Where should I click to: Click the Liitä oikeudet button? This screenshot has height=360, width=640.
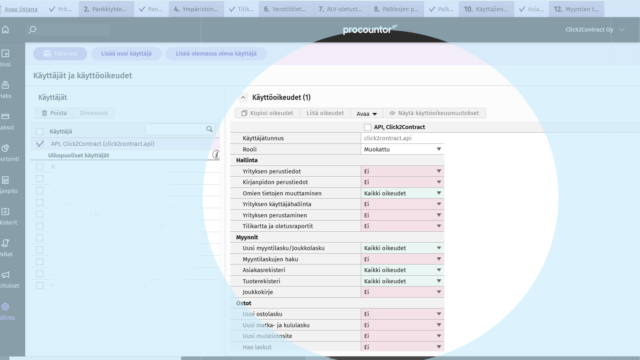point(325,113)
